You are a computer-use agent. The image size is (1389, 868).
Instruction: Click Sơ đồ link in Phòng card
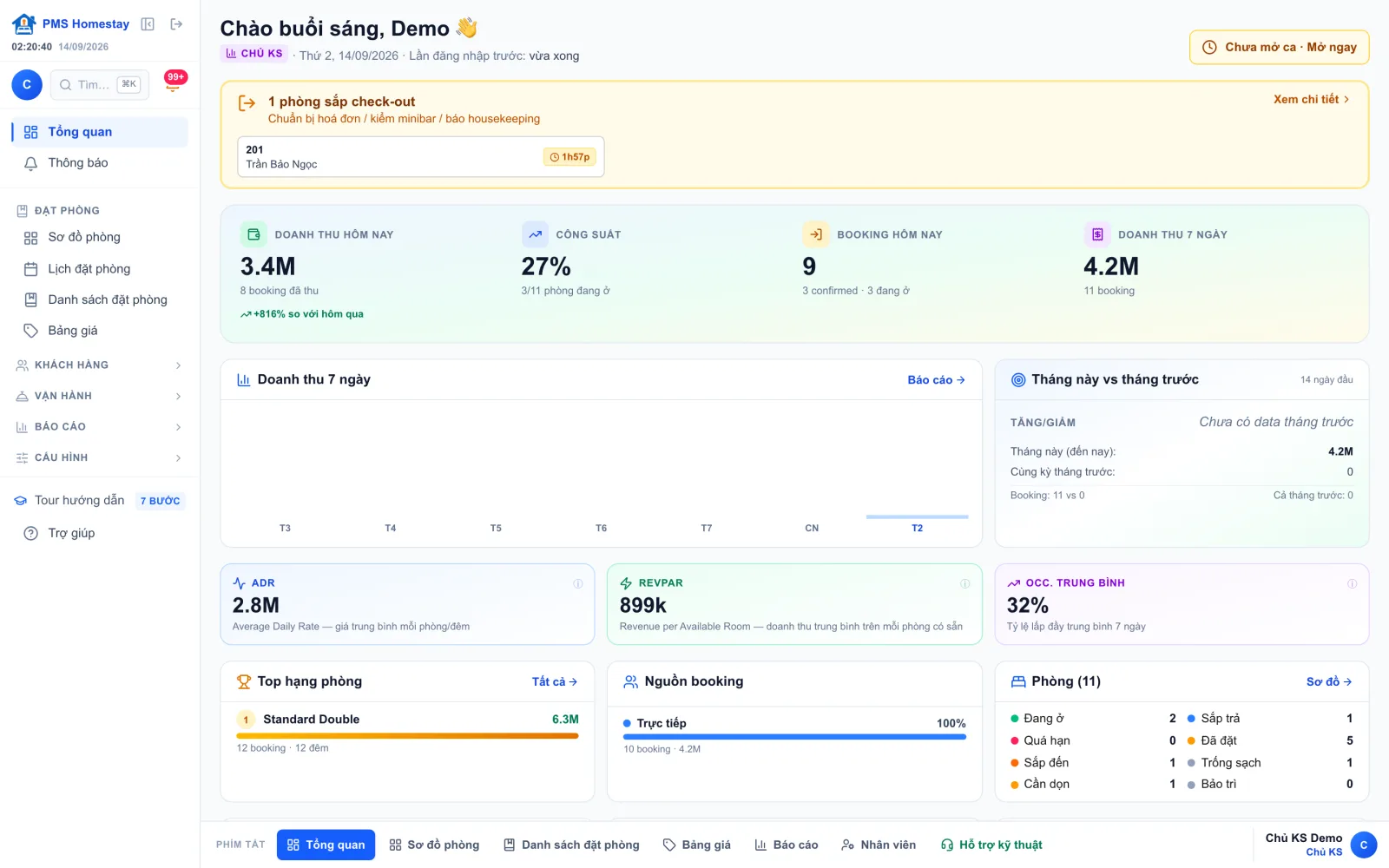coord(1329,682)
